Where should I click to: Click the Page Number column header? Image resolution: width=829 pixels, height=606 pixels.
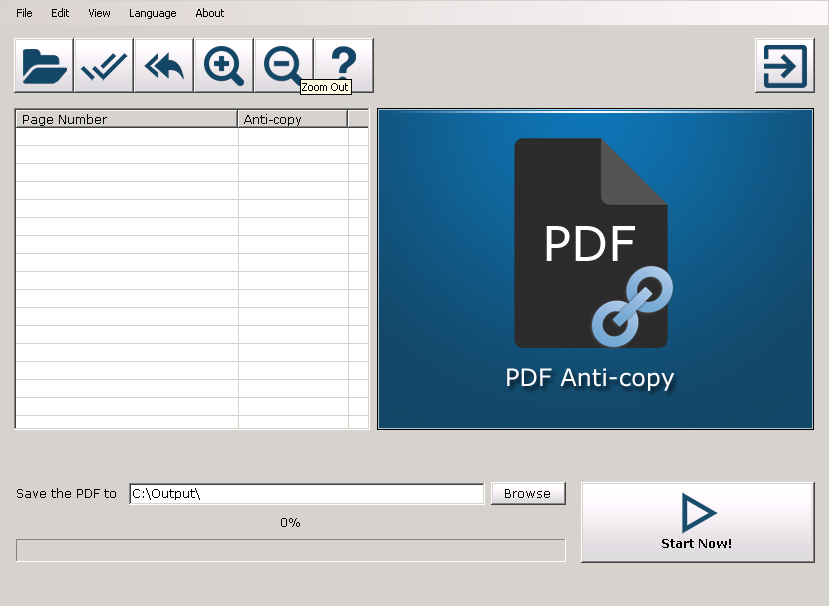(125, 118)
